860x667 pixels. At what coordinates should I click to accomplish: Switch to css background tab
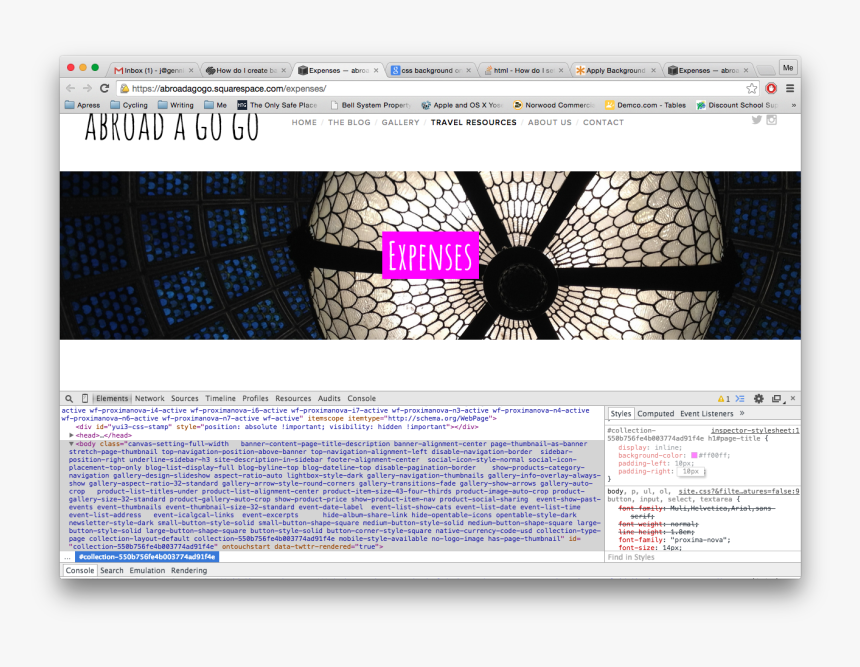(x=431, y=70)
